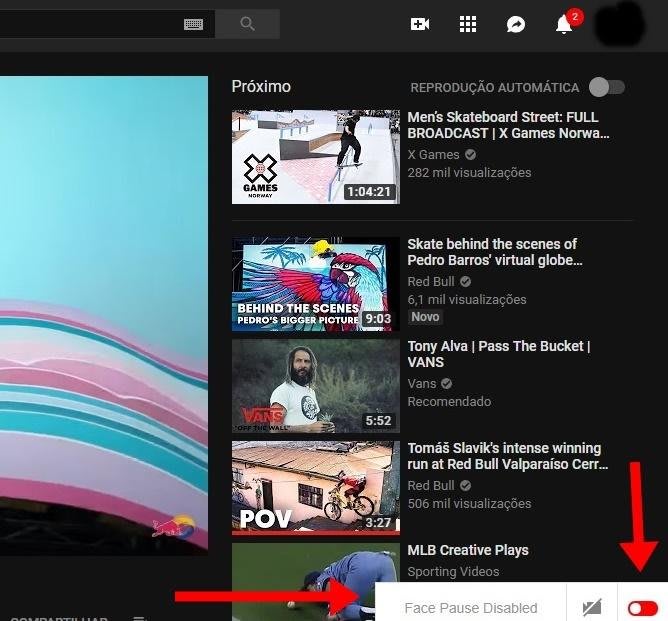Click the MLB Creative Plays title
Viewport: 668px width, 621px height.
pos(468,550)
